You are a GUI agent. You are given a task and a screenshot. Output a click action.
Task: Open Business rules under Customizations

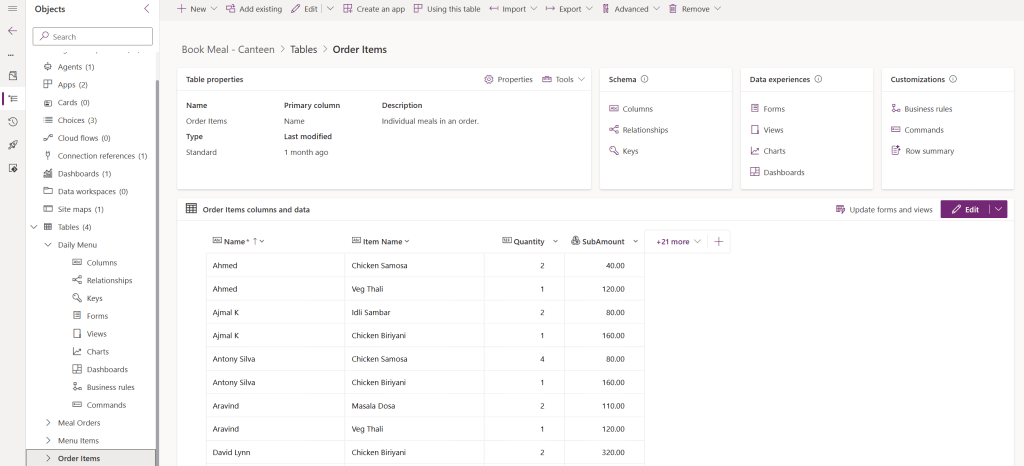coord(929,108)
